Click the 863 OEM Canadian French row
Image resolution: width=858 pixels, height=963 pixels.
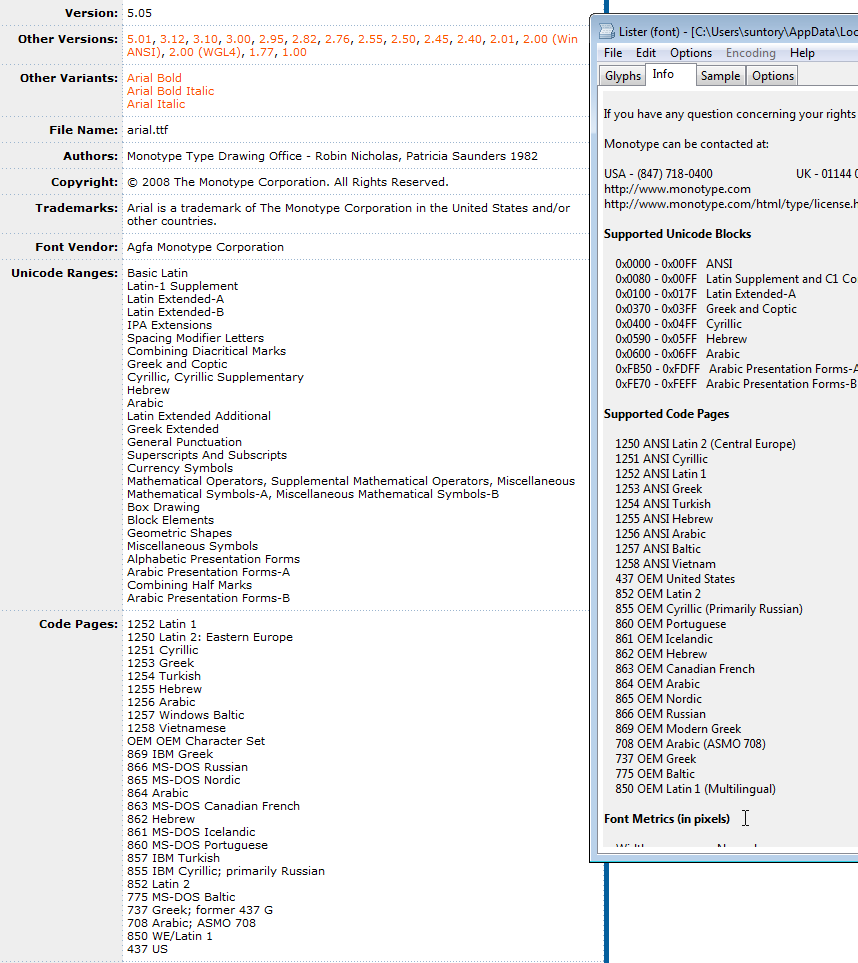pyautogui.click(x=685, y=669)
